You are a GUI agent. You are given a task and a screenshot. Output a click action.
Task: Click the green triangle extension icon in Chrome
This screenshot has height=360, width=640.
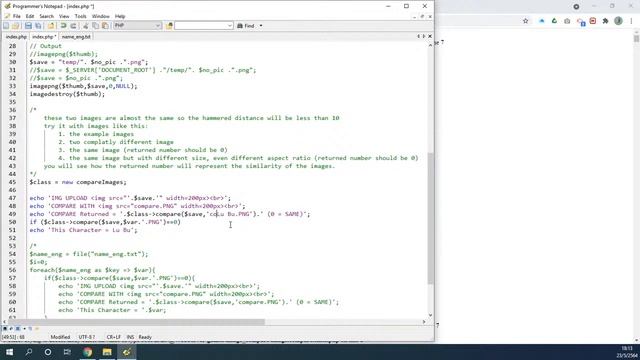[554, 21]
